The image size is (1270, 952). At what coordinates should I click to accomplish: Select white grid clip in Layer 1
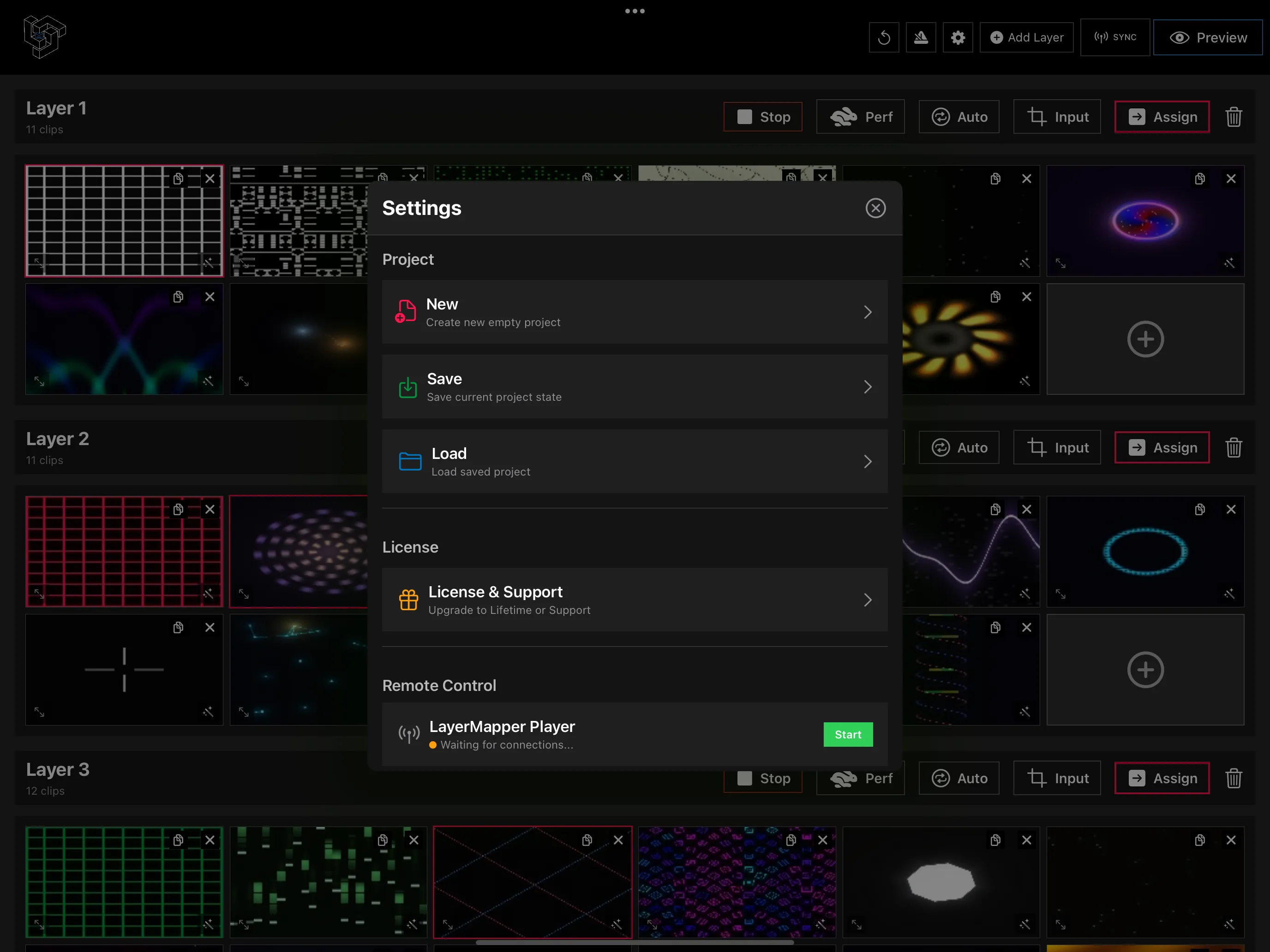tap(124, 221)
